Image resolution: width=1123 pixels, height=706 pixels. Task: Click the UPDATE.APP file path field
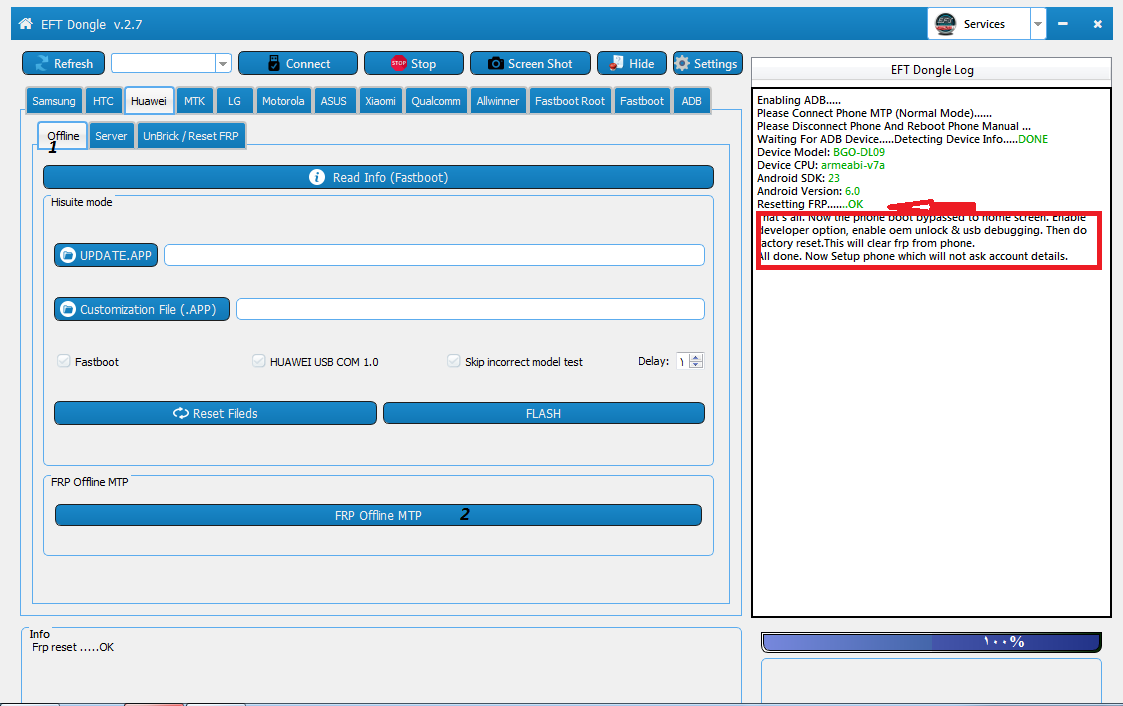[x=434, y=255]
